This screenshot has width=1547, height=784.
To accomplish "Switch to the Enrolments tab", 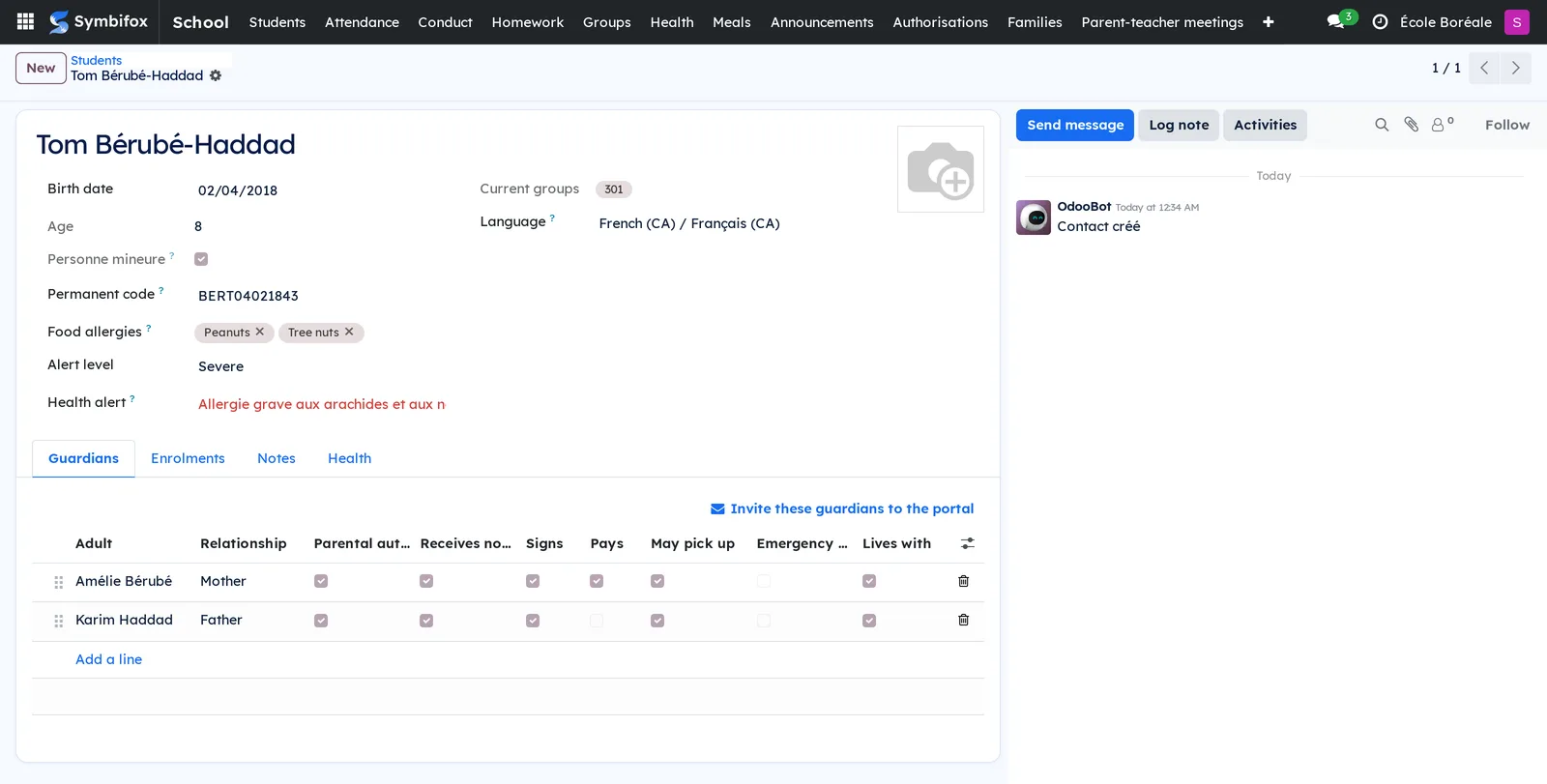I will pos(188,458).
